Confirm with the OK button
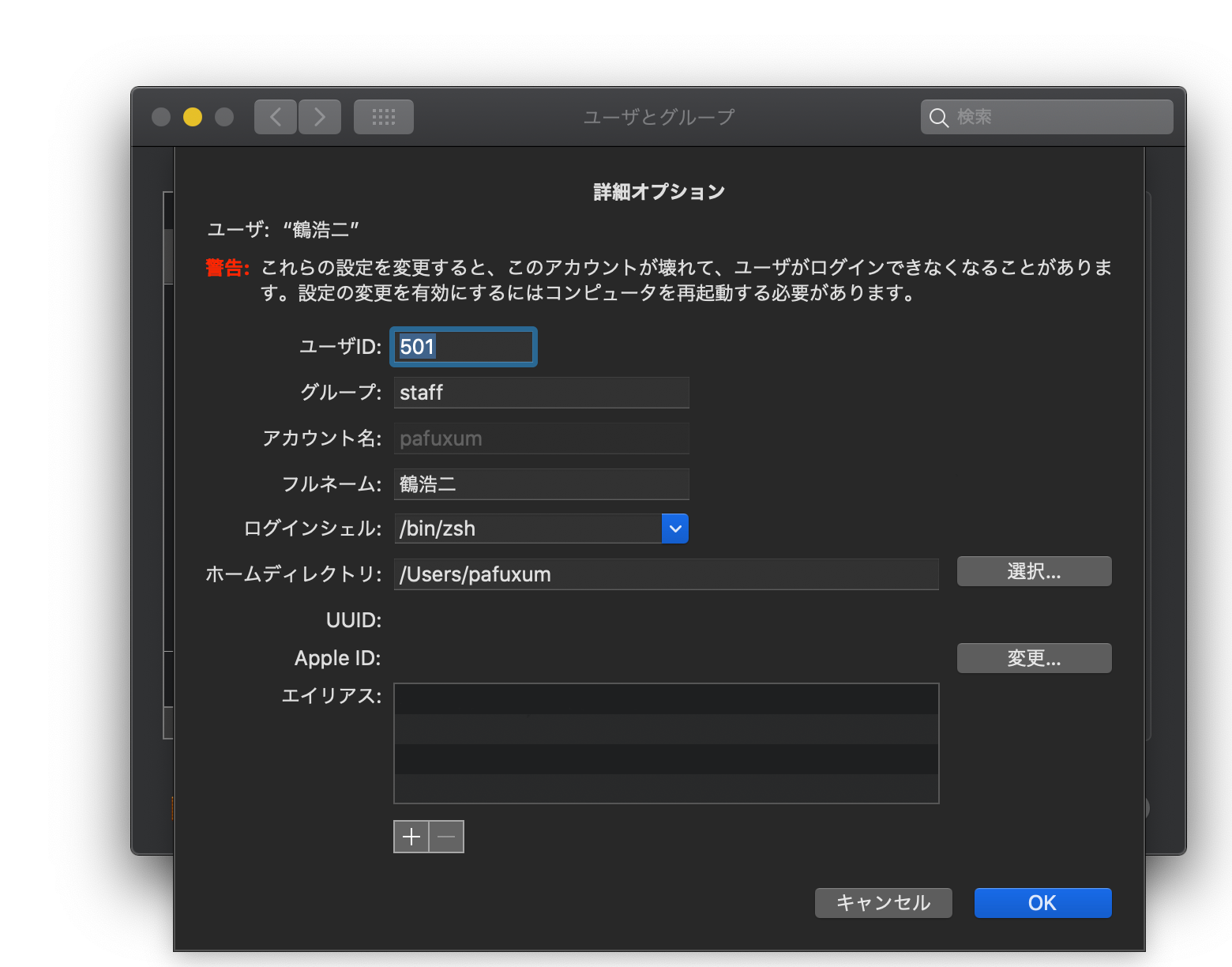 point(1042,903)
